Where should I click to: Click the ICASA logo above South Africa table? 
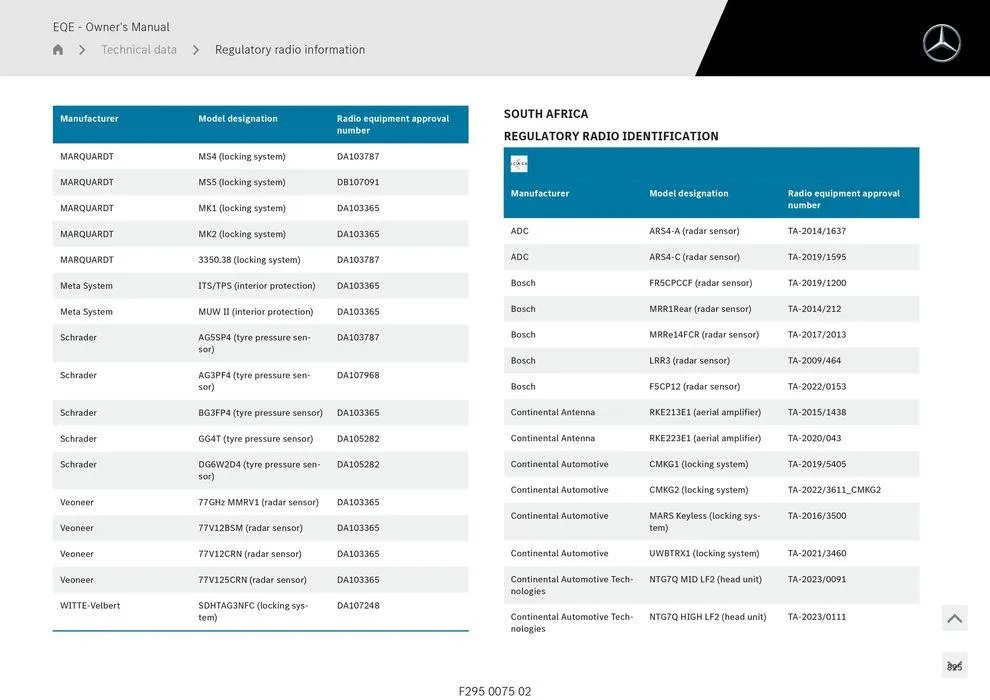pyautogui.click(x=519, y=164)
